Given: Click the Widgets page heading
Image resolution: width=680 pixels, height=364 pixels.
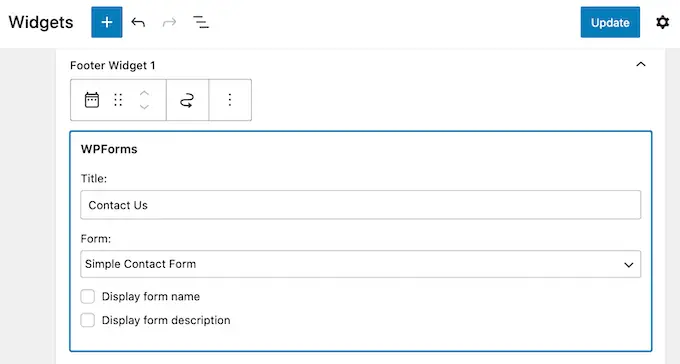Looking at the screenshot, I should (41, 22).
